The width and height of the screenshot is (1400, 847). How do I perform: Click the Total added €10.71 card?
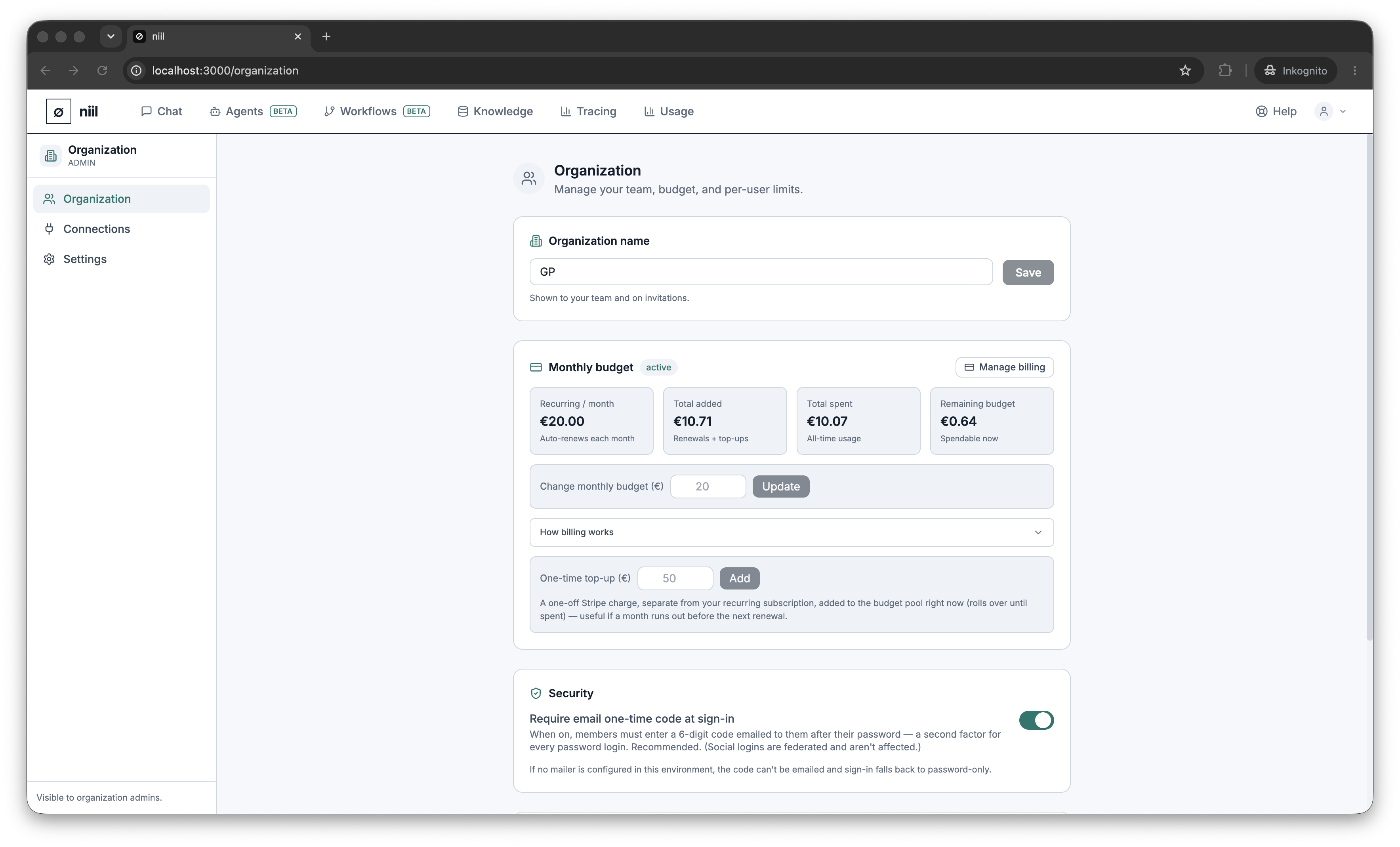click(x=725, y=421)
